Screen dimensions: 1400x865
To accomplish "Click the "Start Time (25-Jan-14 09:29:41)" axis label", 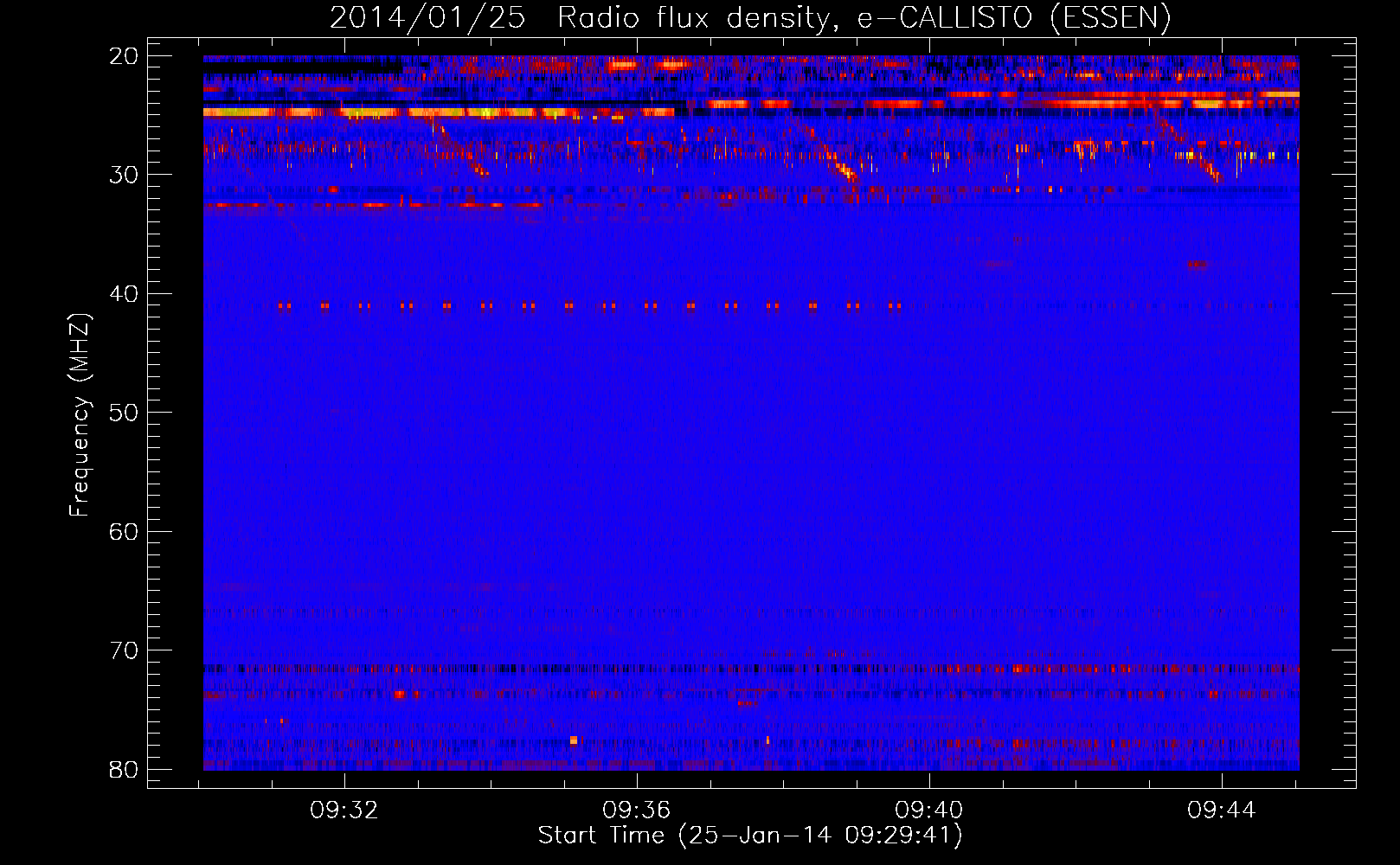I will (x=750, y=836).
